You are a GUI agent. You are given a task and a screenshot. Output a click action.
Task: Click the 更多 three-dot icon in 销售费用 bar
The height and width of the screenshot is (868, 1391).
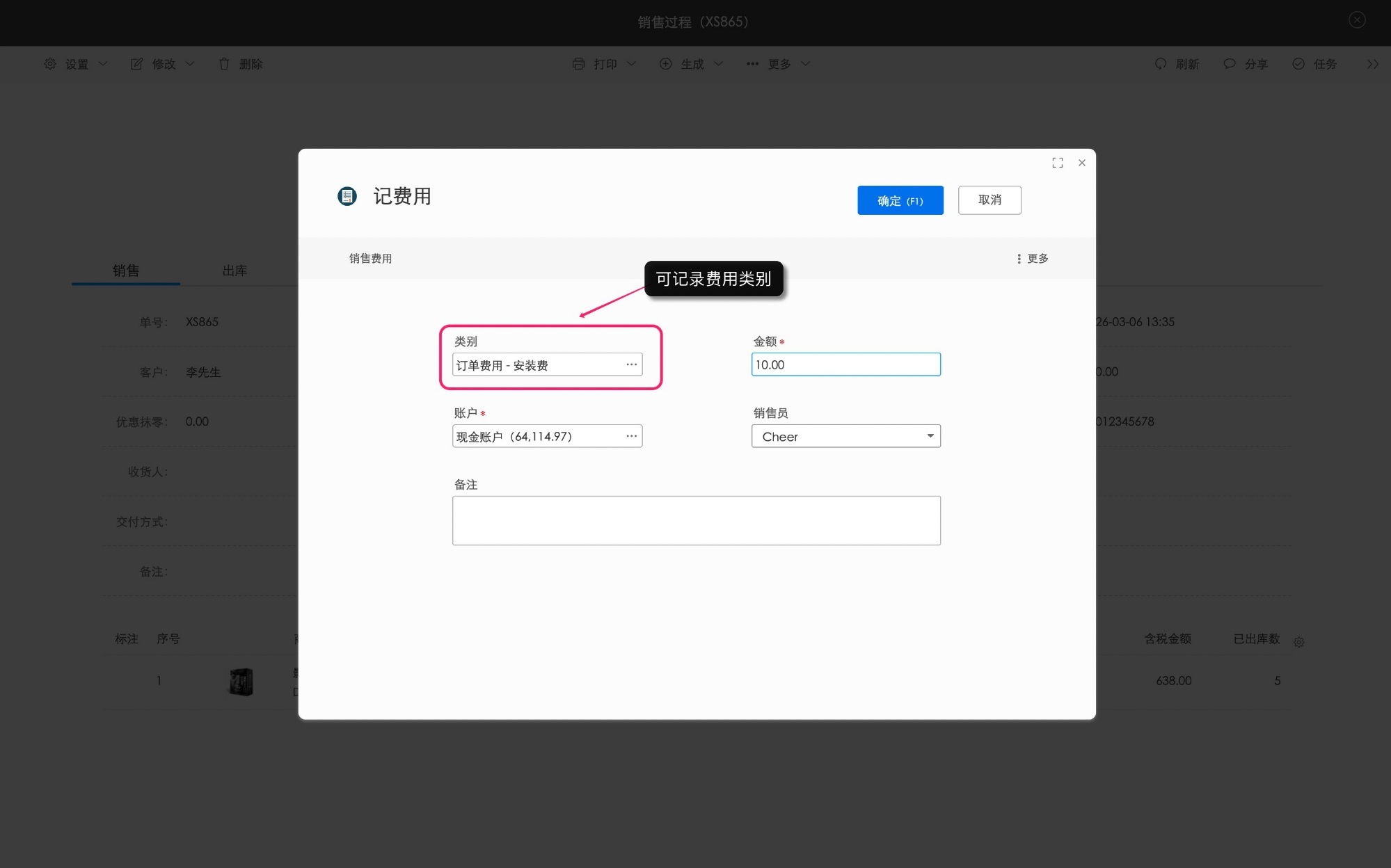pos(1019,258)
